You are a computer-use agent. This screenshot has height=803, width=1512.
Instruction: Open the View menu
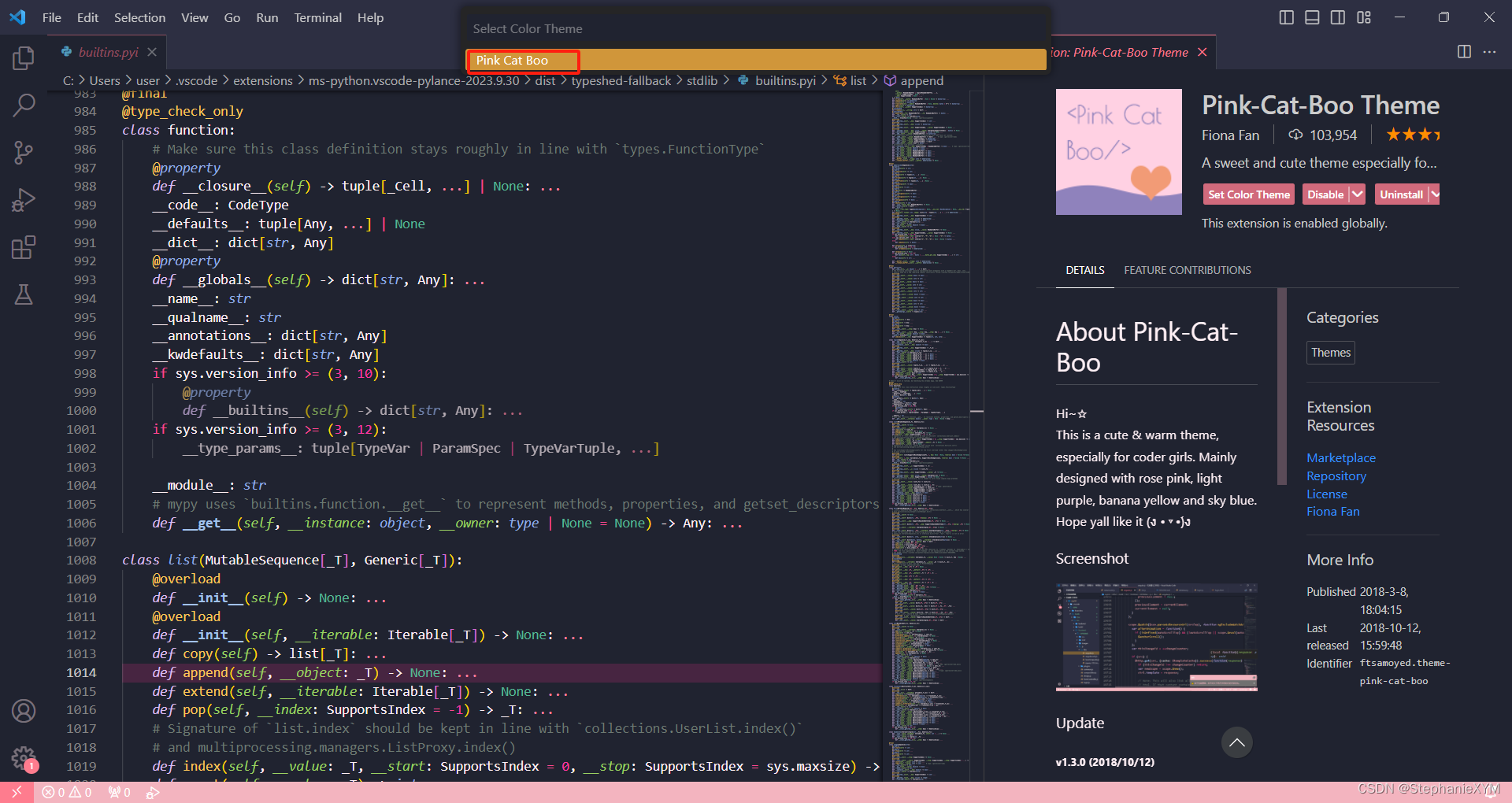[195, 17]
